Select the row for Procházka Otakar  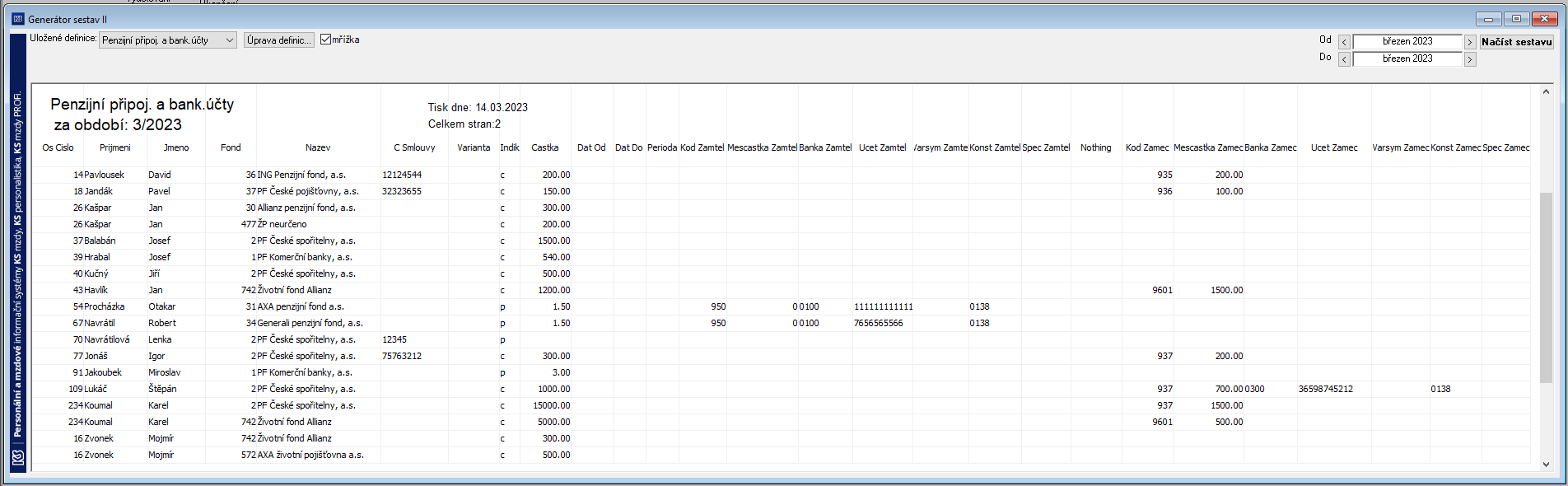[781, 306]
